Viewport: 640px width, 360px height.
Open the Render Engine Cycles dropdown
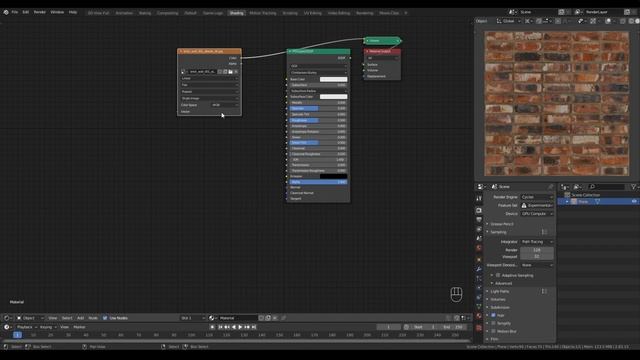click(537, 197)
